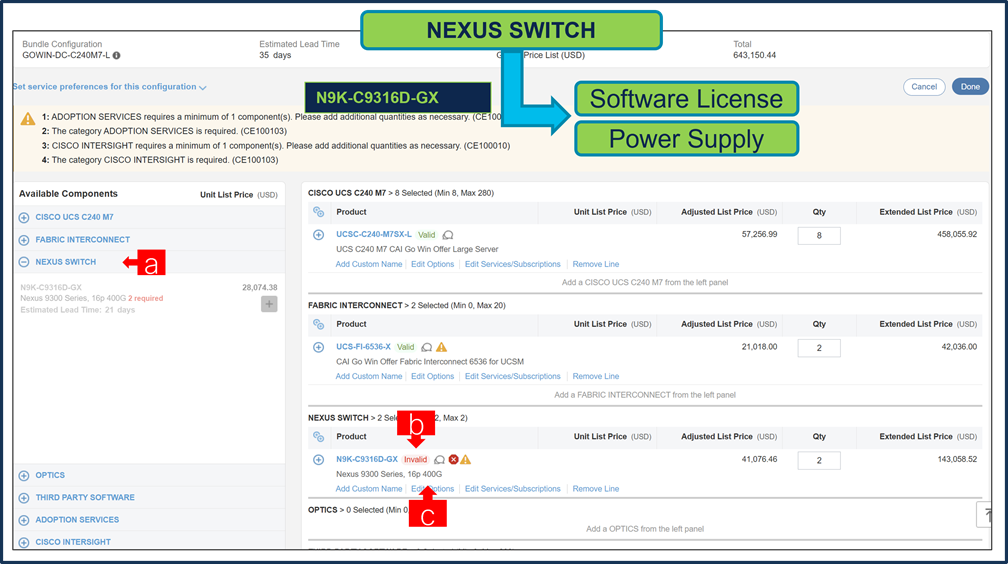This screenshot has height=564, width=1008.
Task: Click the link icon in CISCO UCS C240 M7 table header
Action: pyautogui.click(x=318, y=212)
